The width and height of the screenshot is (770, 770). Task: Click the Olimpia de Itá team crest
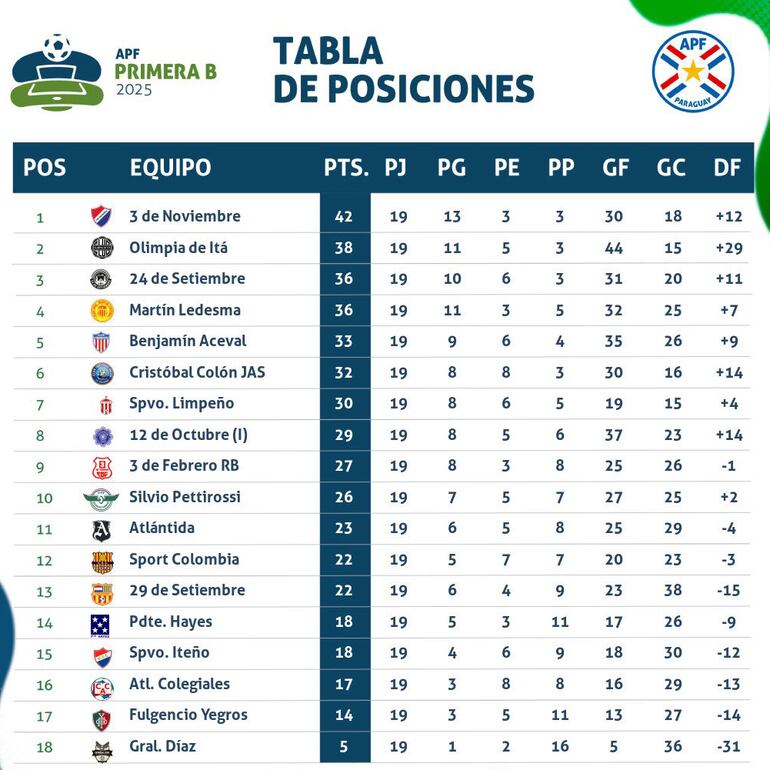point(102,248)
